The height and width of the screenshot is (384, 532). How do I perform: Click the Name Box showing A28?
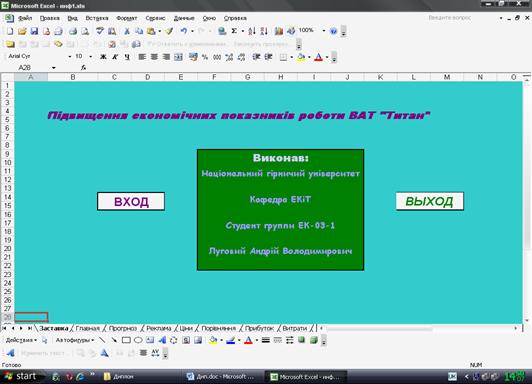[31, 68]
